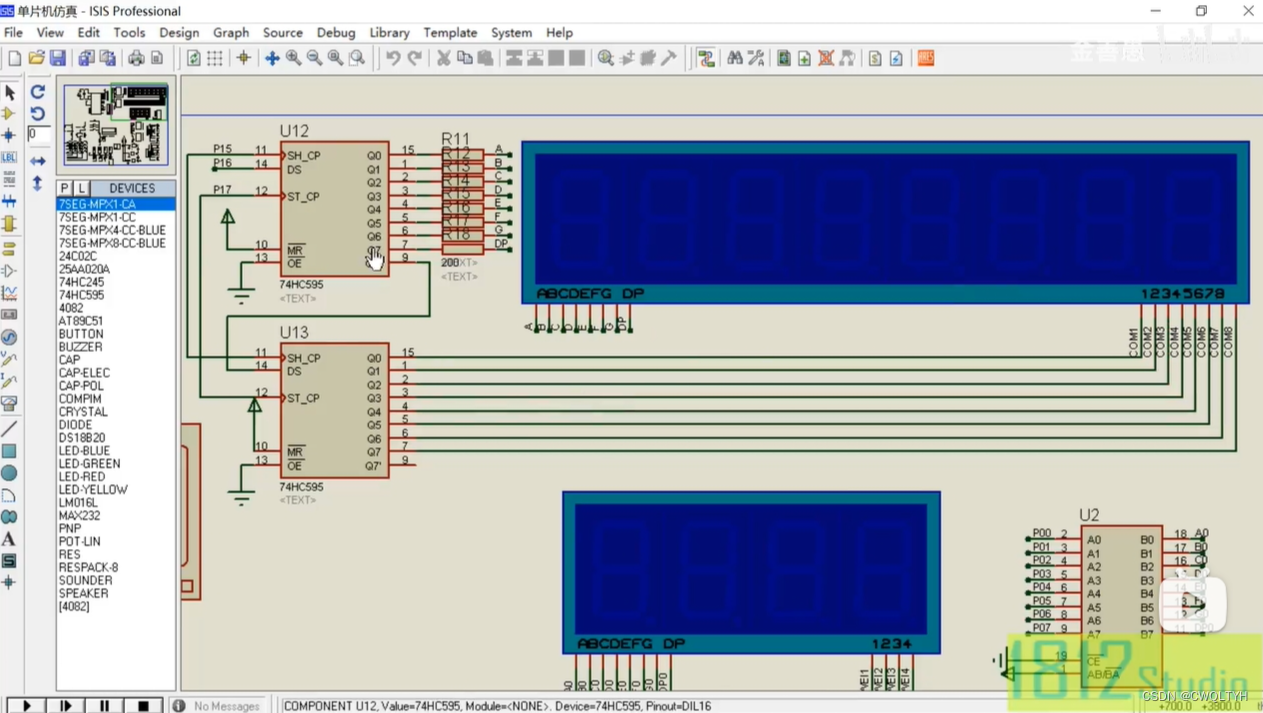Open the File menu
The height and width of the screenshot is (713, 1263).
(13, 33)
